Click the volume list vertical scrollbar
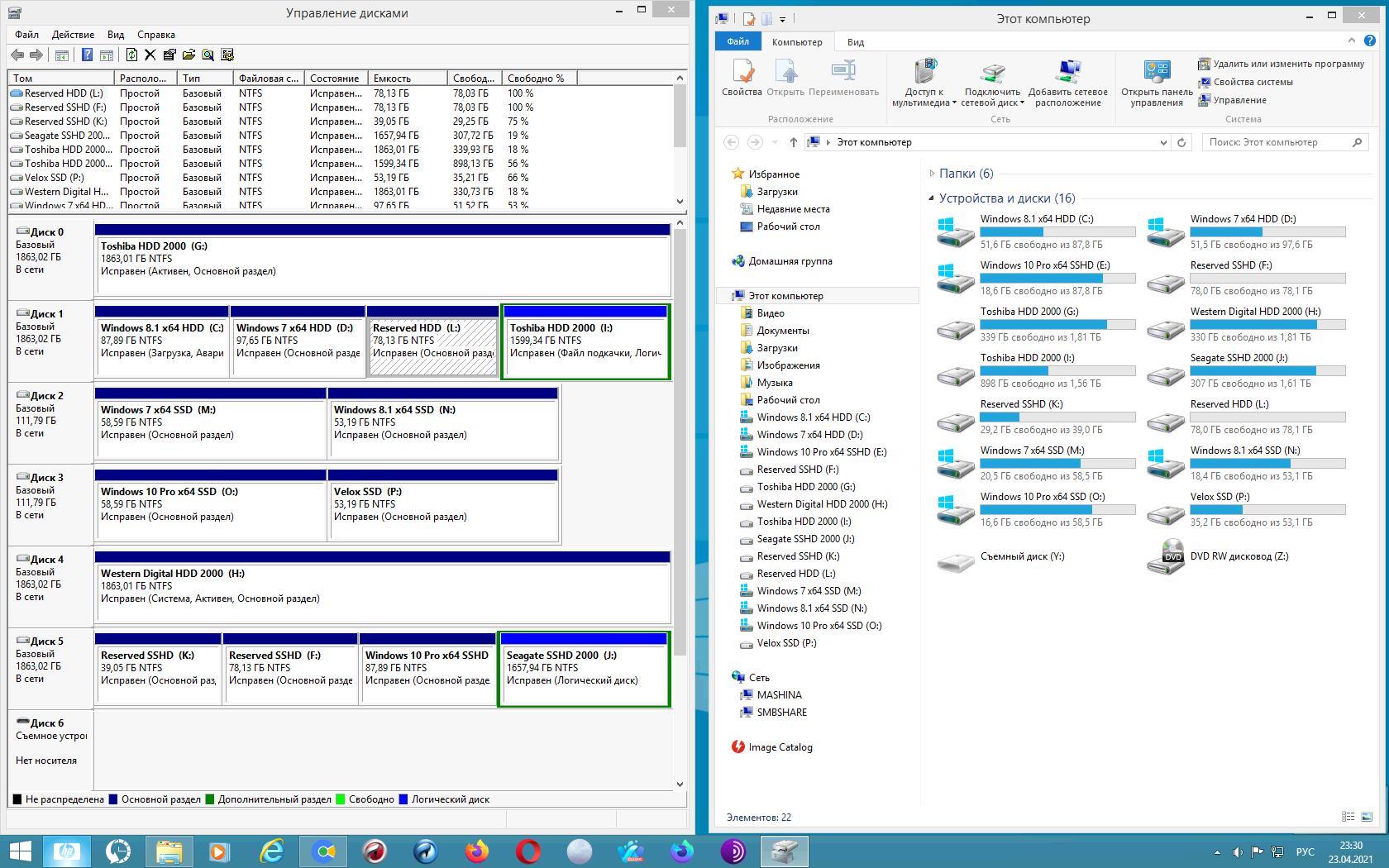Screen dimensions: 1389x868 pyautogui.click(x=680, y=139)
